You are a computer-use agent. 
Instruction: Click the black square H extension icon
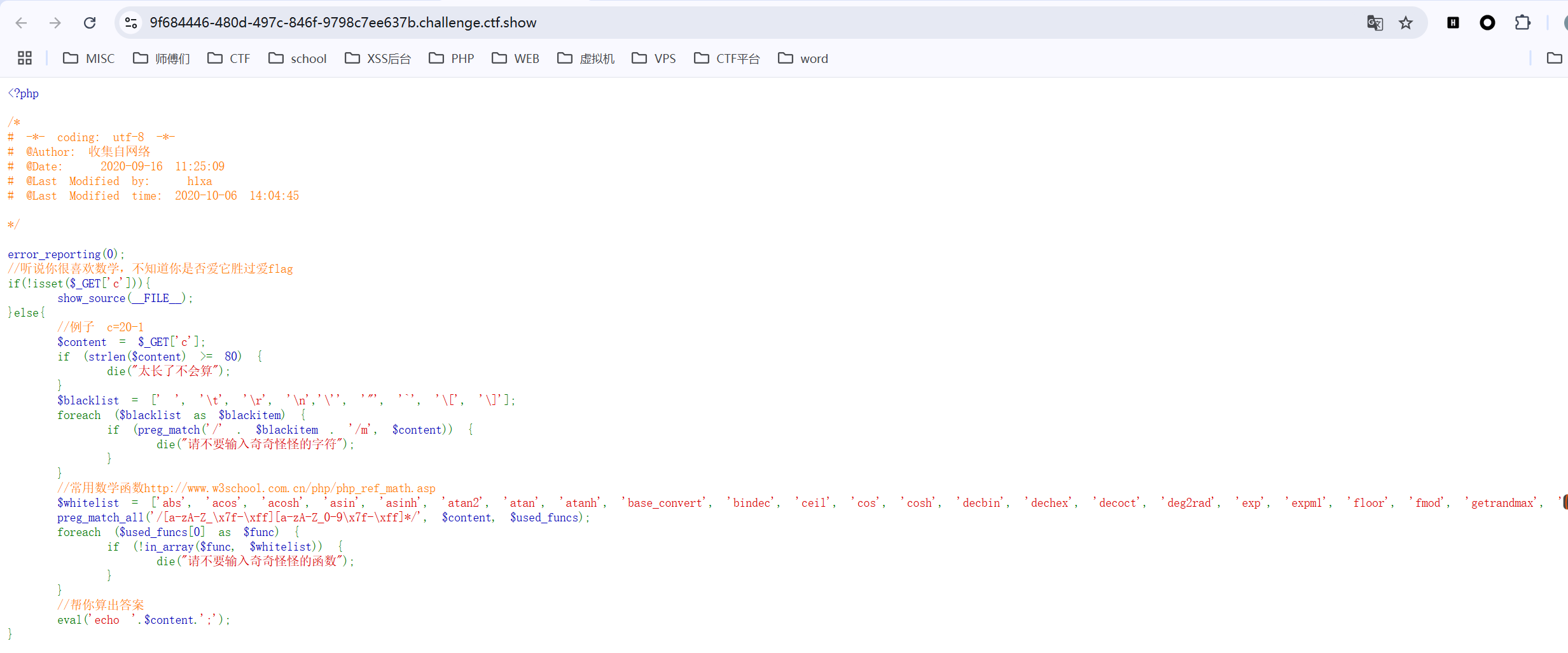tap(1453, 23)
